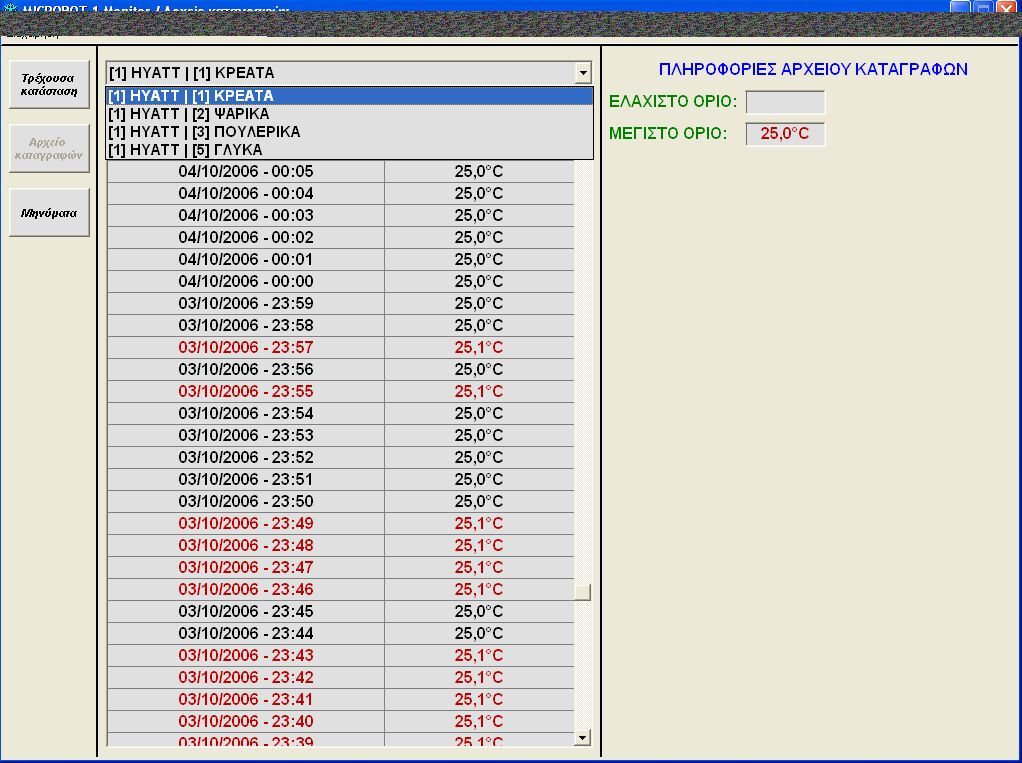This screenshot has height=763, width=1022.
Task: Click temperature value of 04/10/2006 - 00:05 row
Action: 479,171
